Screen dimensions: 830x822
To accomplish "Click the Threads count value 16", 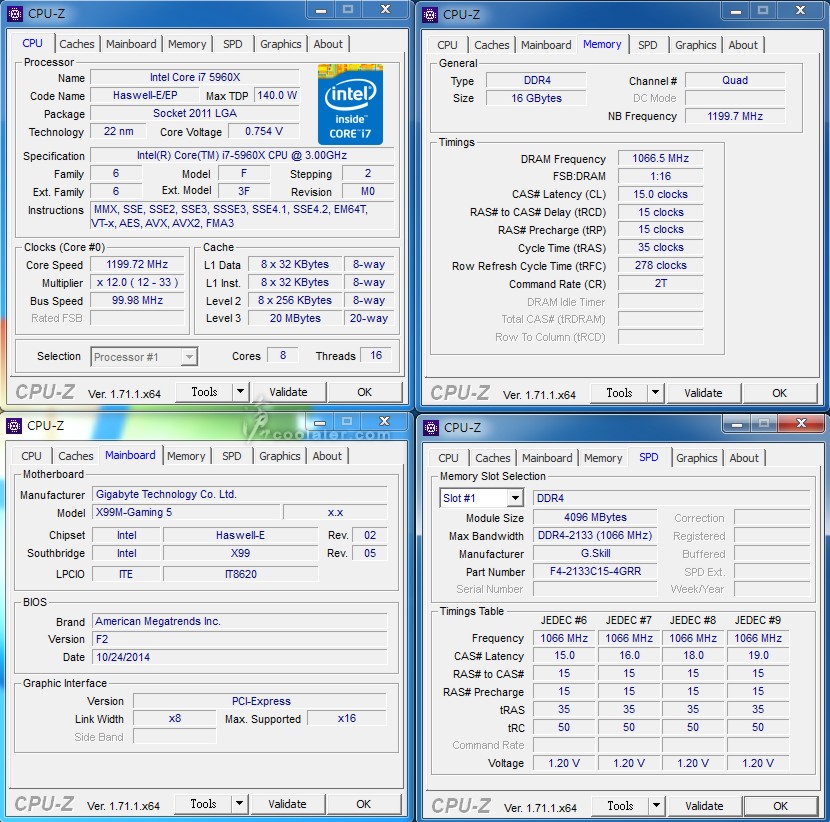I will (376, 355).
